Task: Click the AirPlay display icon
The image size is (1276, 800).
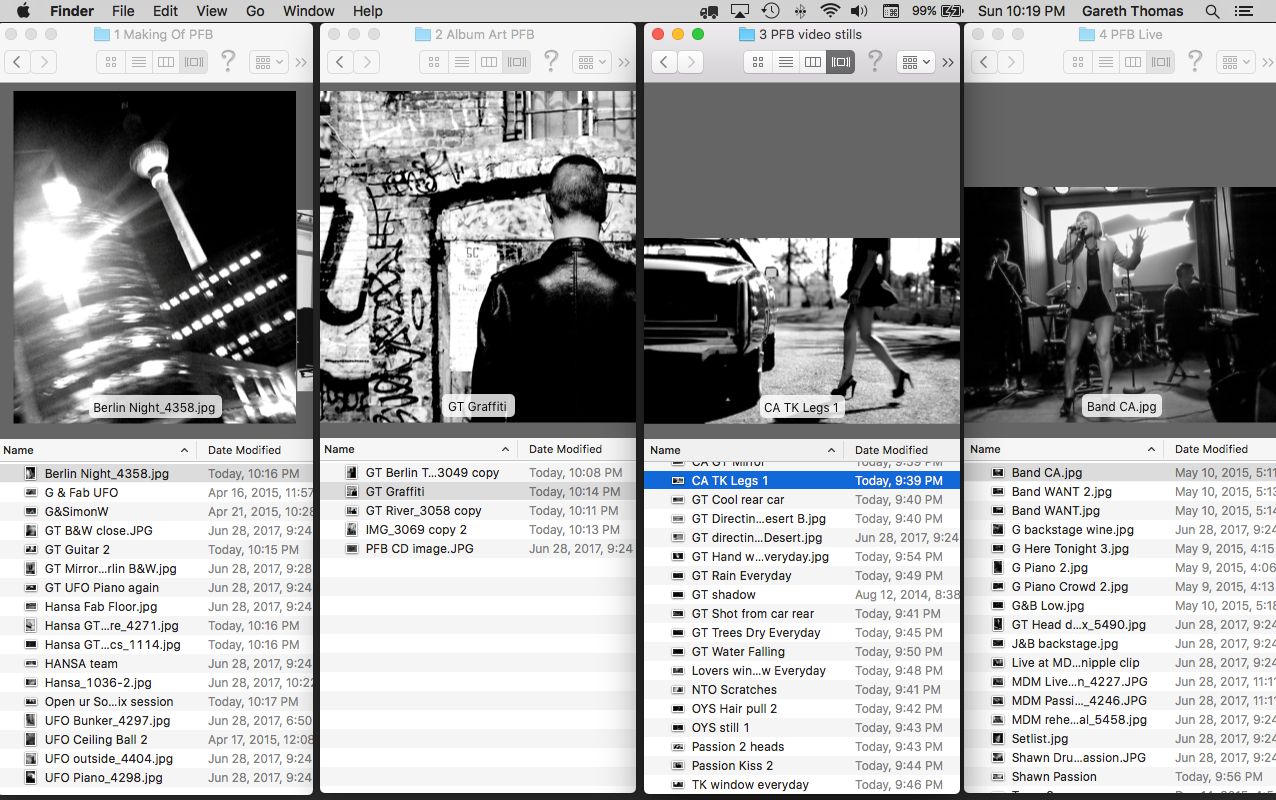Action: tap(740, 11)
